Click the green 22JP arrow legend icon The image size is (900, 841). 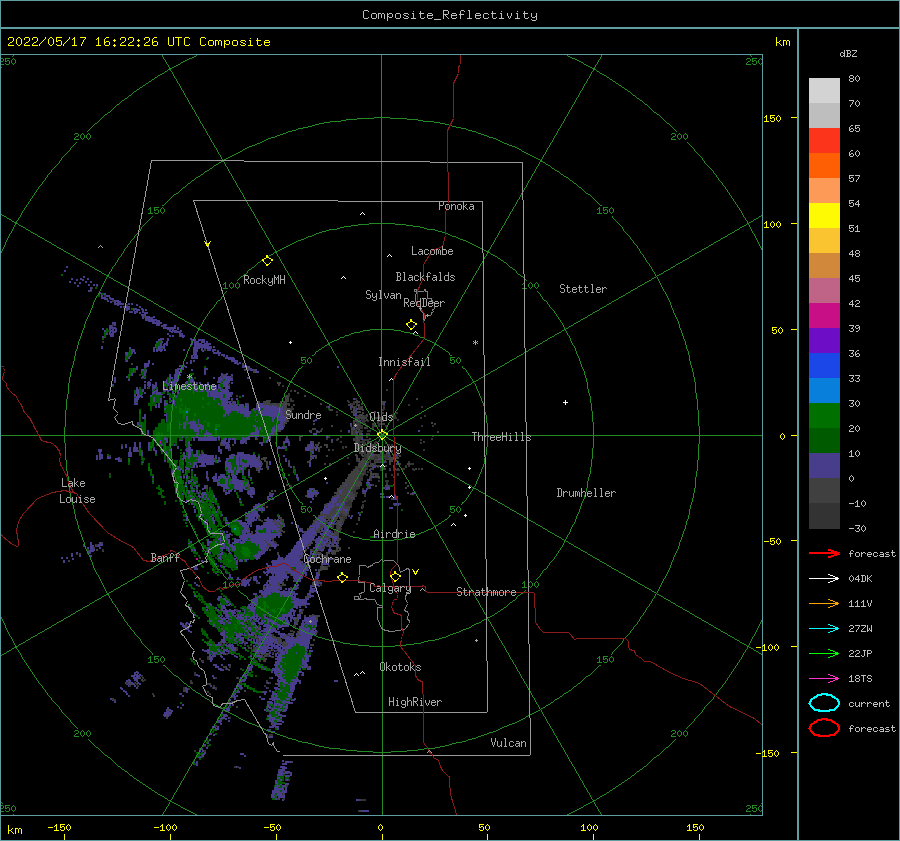click(x=824, y=653)
